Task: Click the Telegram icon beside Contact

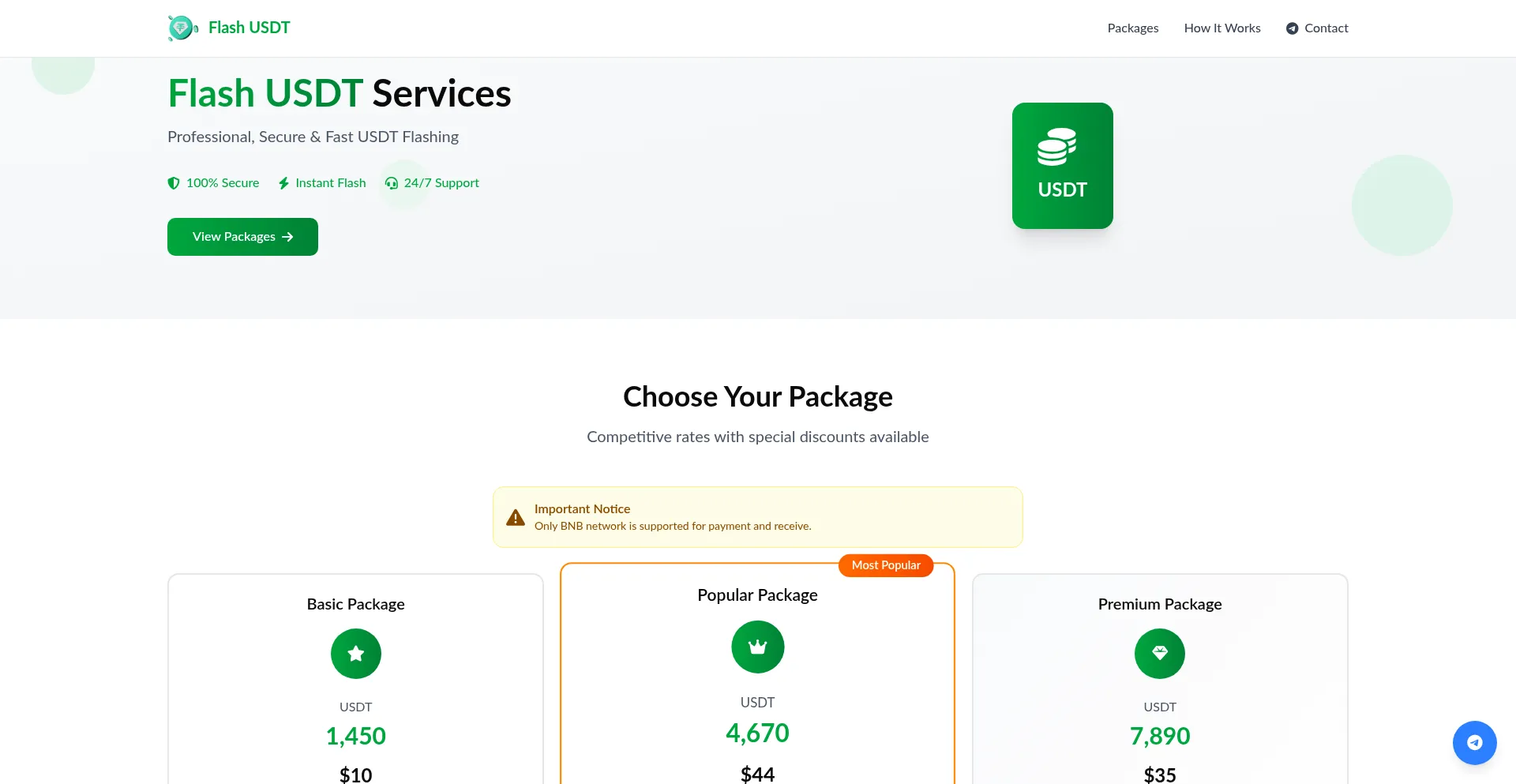Action: point(1292,28)
